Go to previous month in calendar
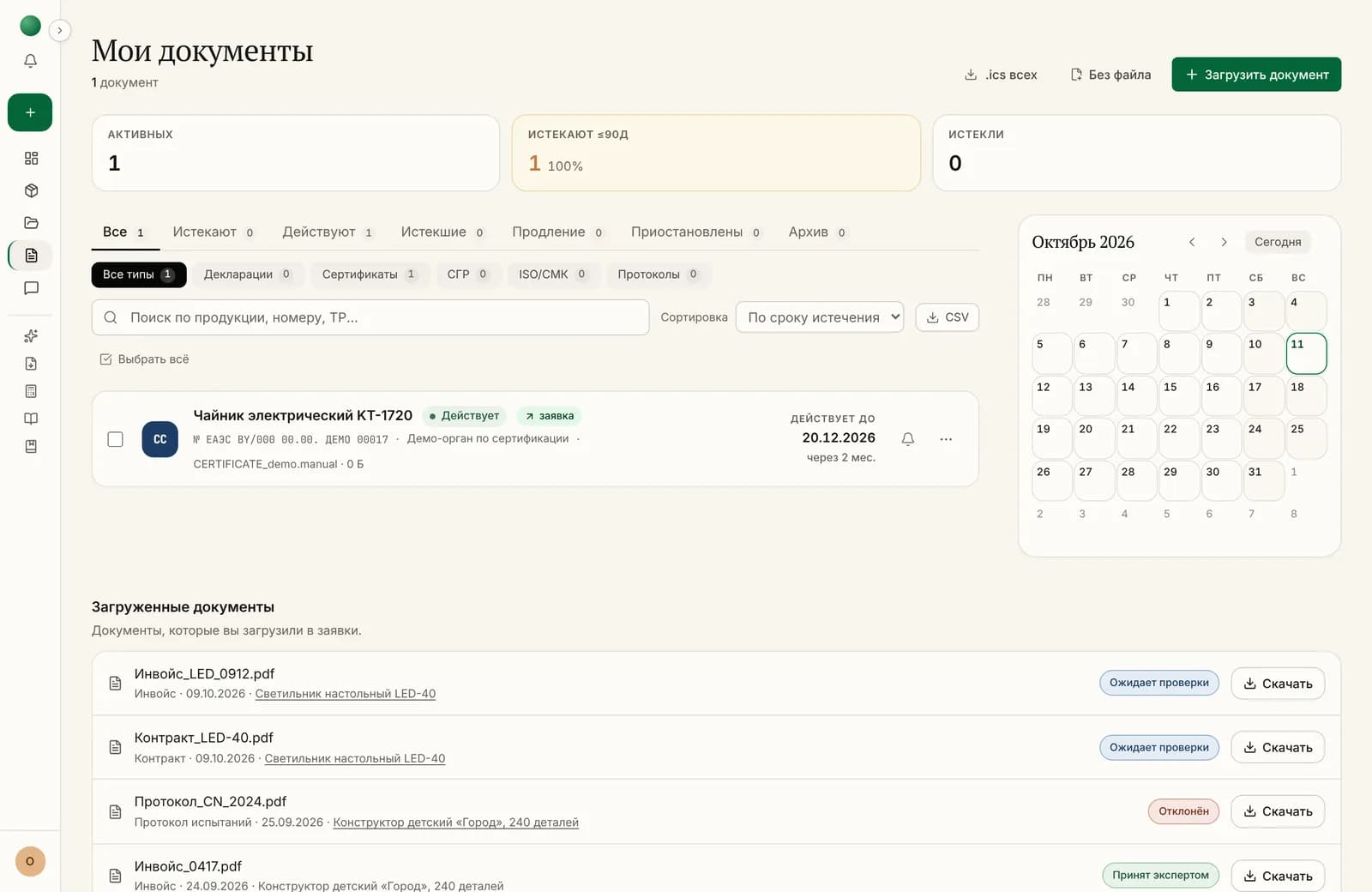Image resolution: width=1372 pixels, height=892 pixels. [1192, 242]
